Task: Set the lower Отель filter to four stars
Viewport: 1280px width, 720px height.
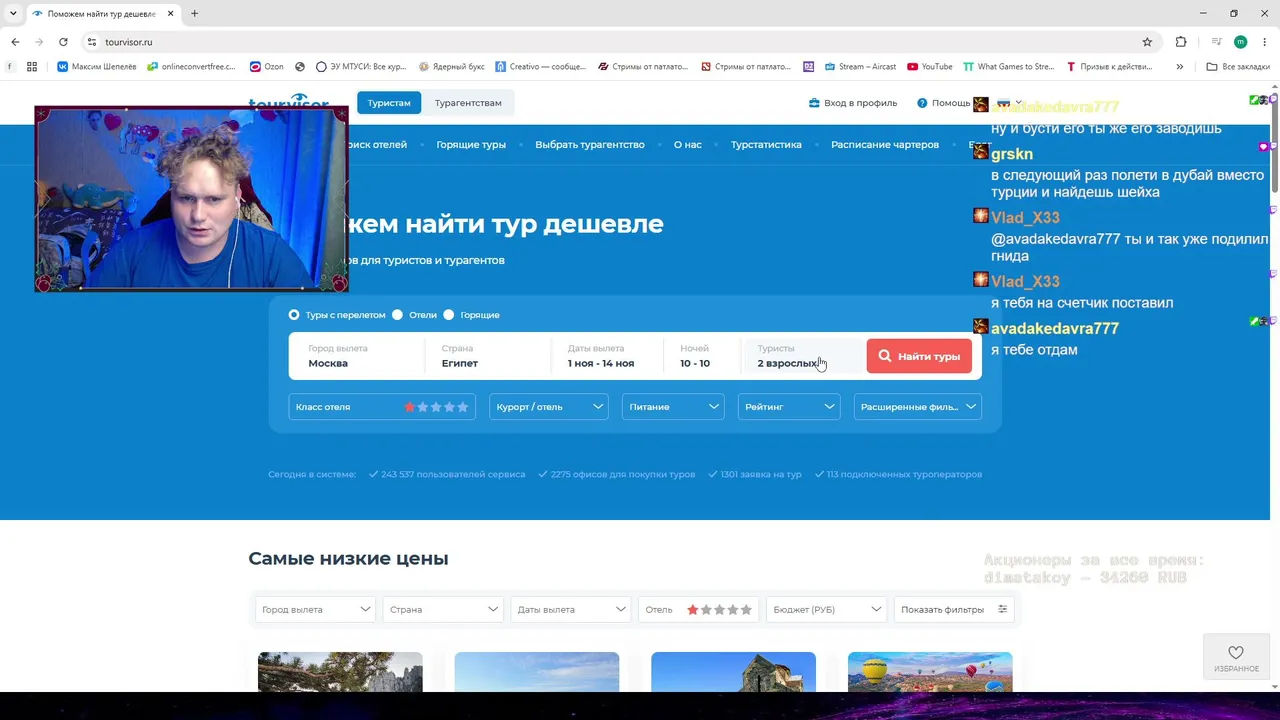Action: [732, 610]
